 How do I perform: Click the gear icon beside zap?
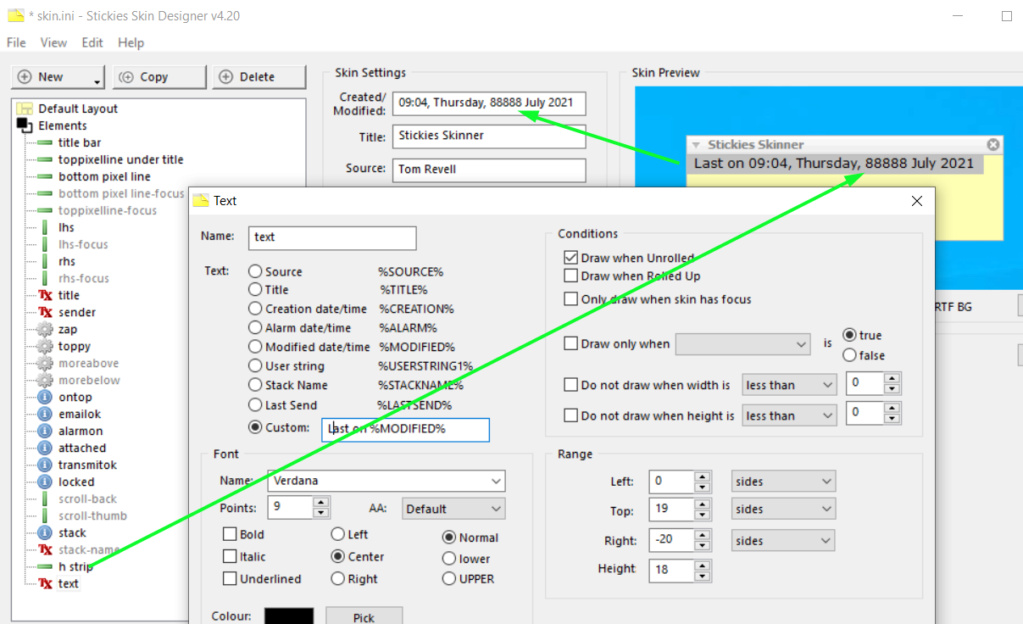(x=45, y=329)
